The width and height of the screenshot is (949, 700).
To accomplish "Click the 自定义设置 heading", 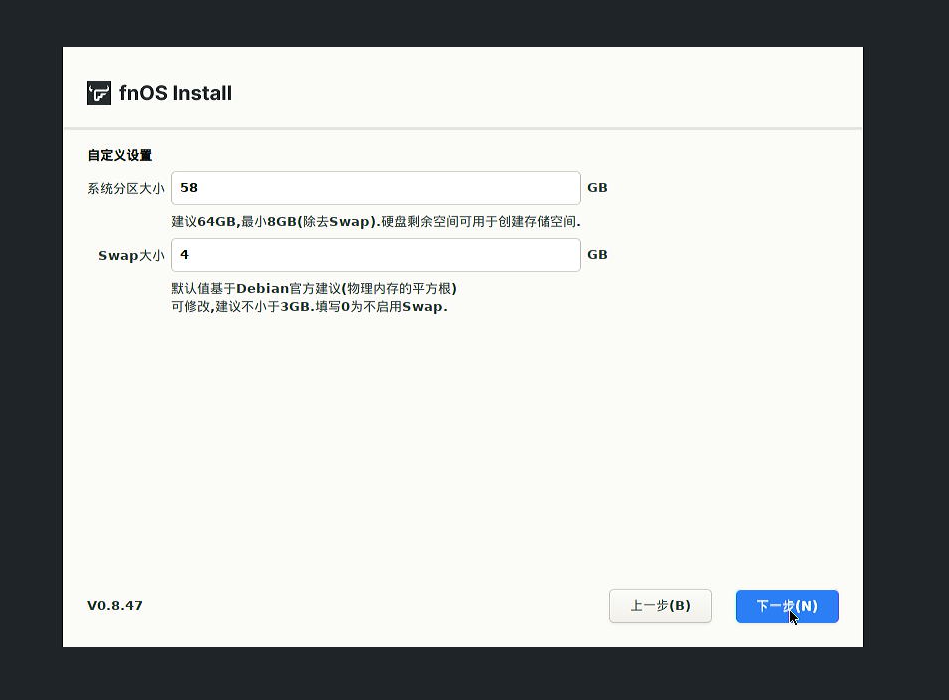I will coord(120,155).
